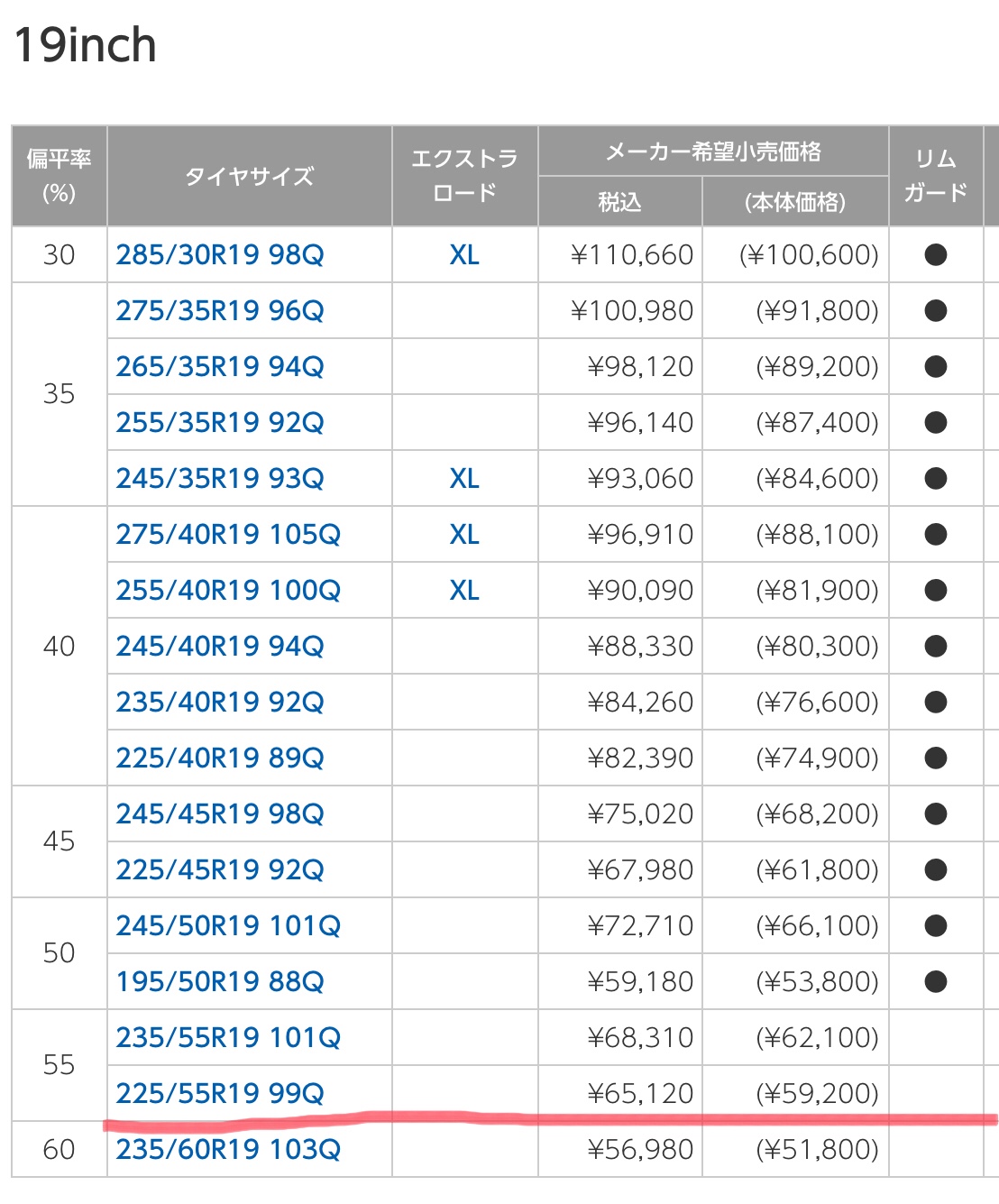The width and height of the screenshot is (999, 1204).
Task: Open the 245/50R19 101Q tire size
Action: [227, 926]
